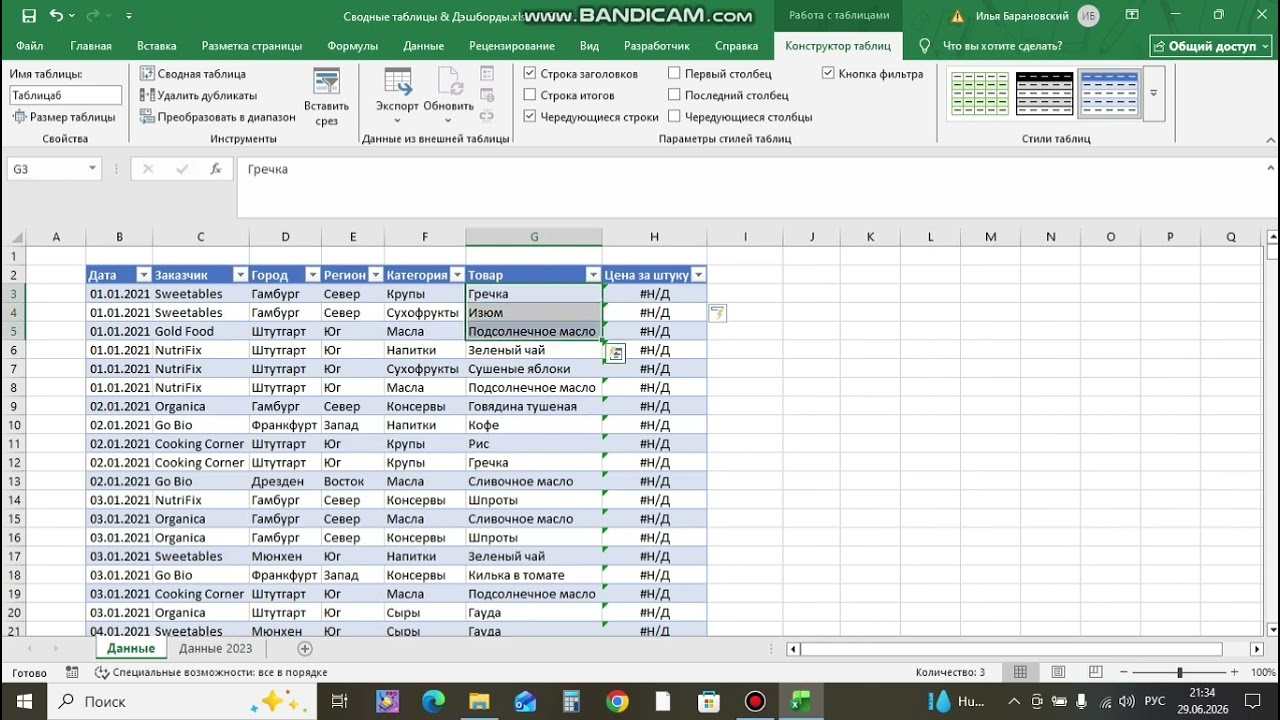This screenshot has width=1280, height=720.
Task: Save the workbook via the floppy disk icon
Action: (x=28, y=16)
